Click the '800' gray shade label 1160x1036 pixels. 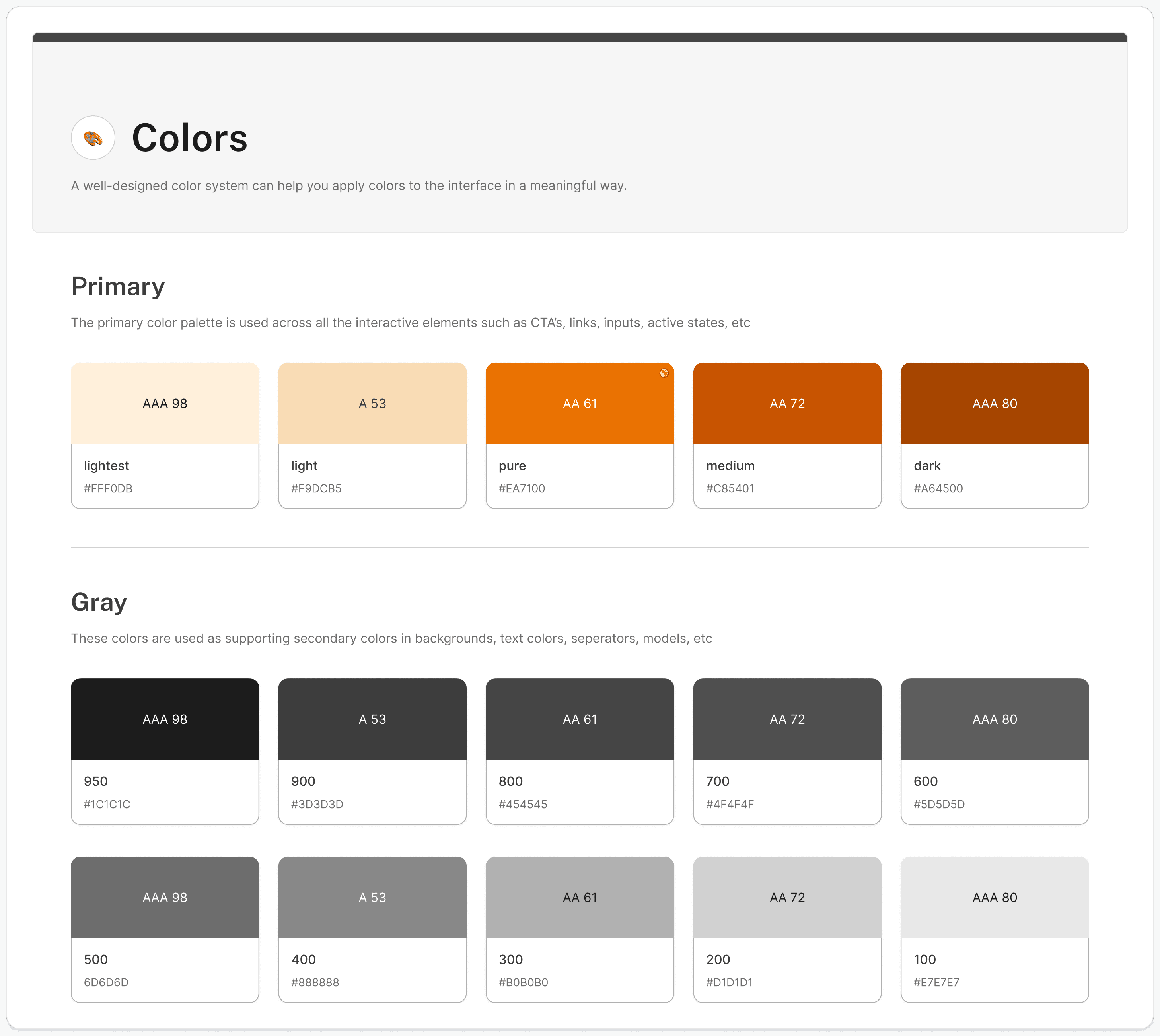pos(510,781)
